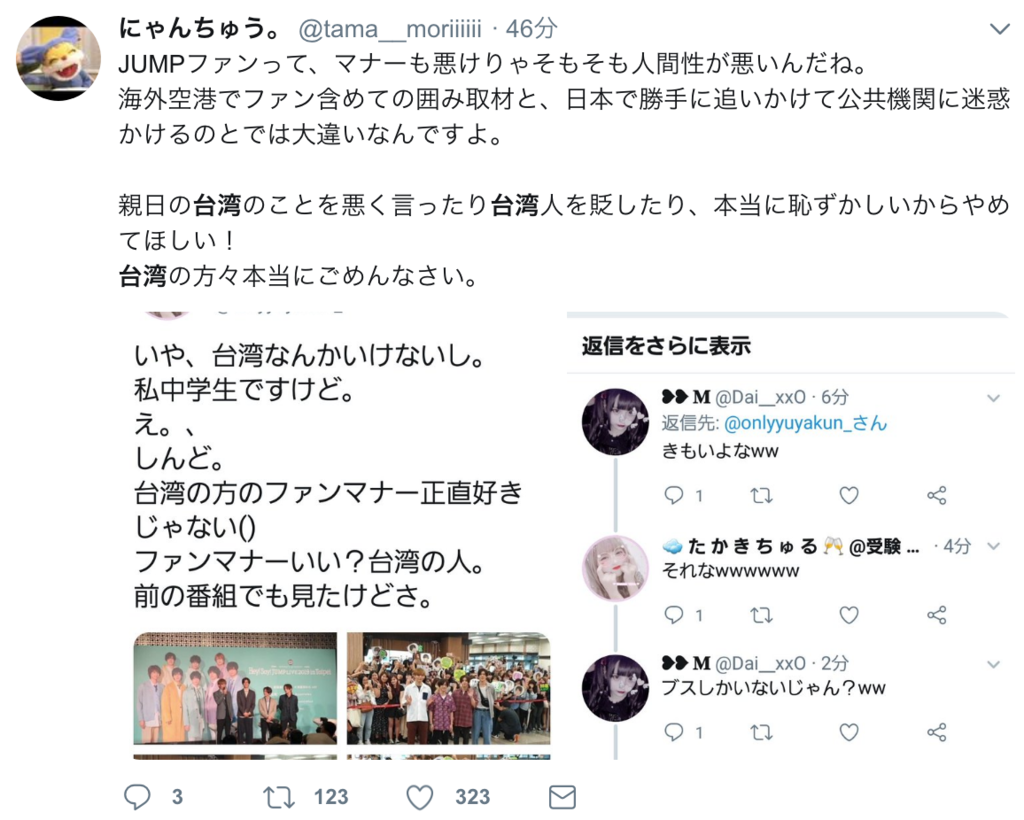
Task: Like the それなwwwwww reply
Action: pos(848,615)
